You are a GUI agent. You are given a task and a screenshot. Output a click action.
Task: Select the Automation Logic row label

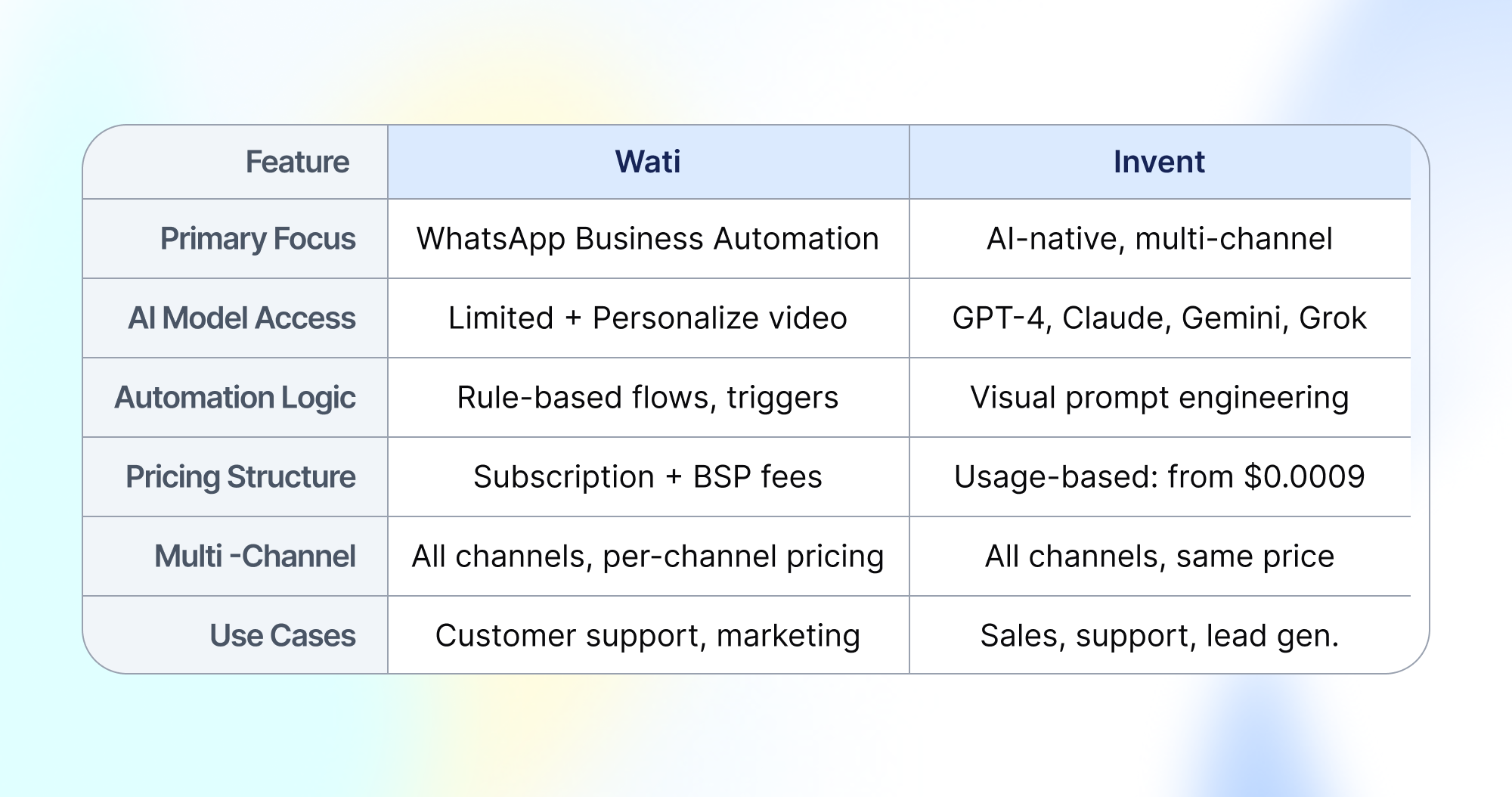pos(235,398)
